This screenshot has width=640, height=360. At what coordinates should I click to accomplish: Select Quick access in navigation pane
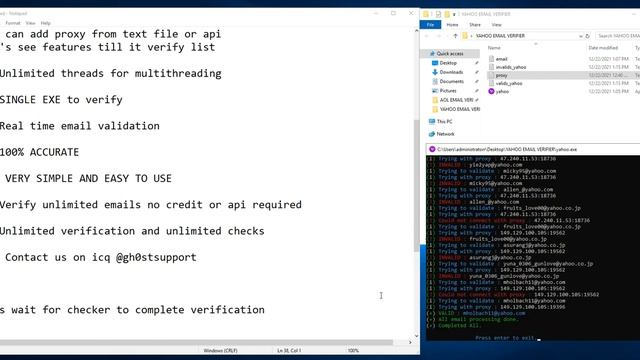(450, 53)
